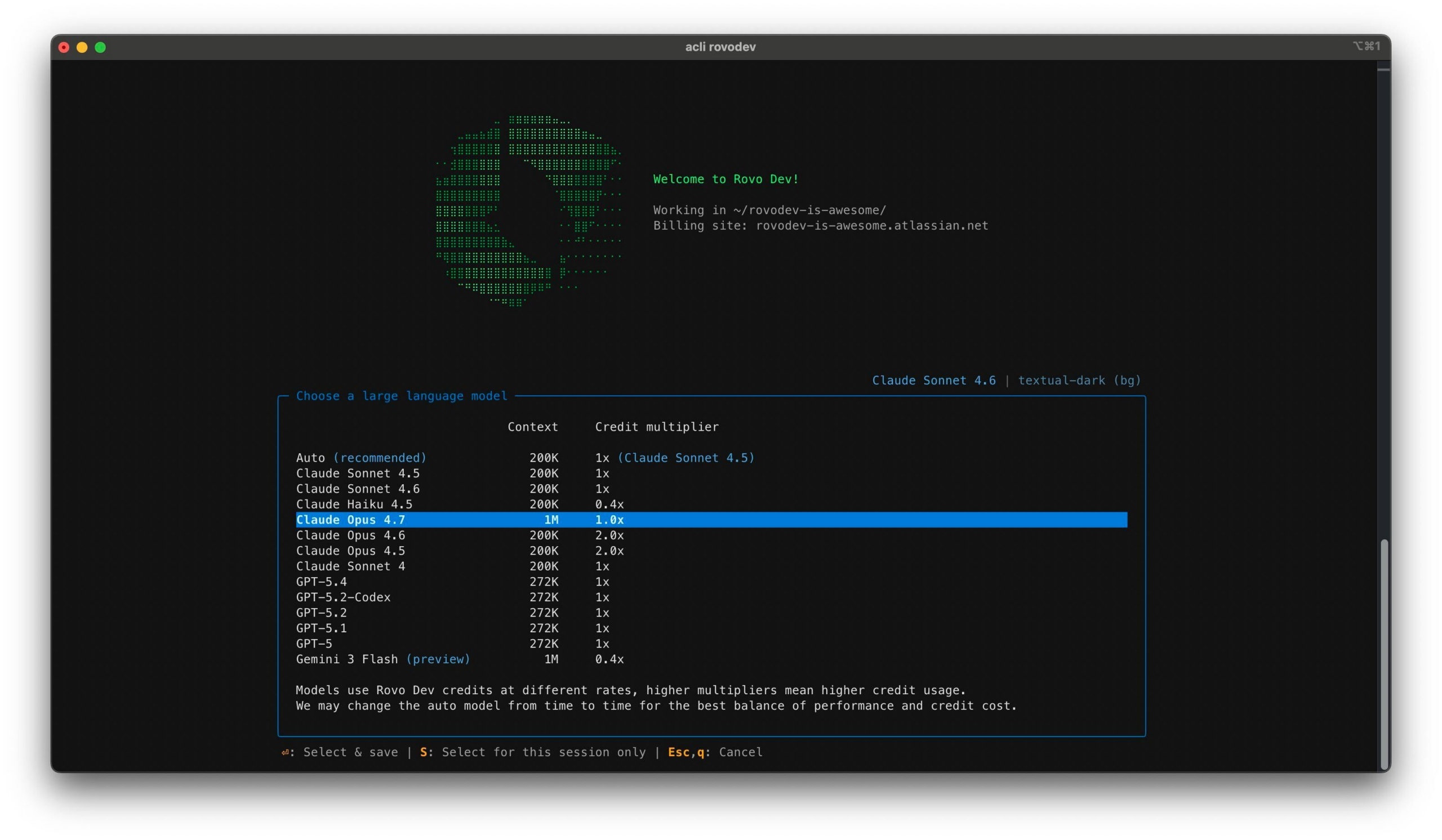Screen dimensions: 1442x840
Task: Pick Claude Sonnet 4.6 in the model list
Action: pos(711,488)
